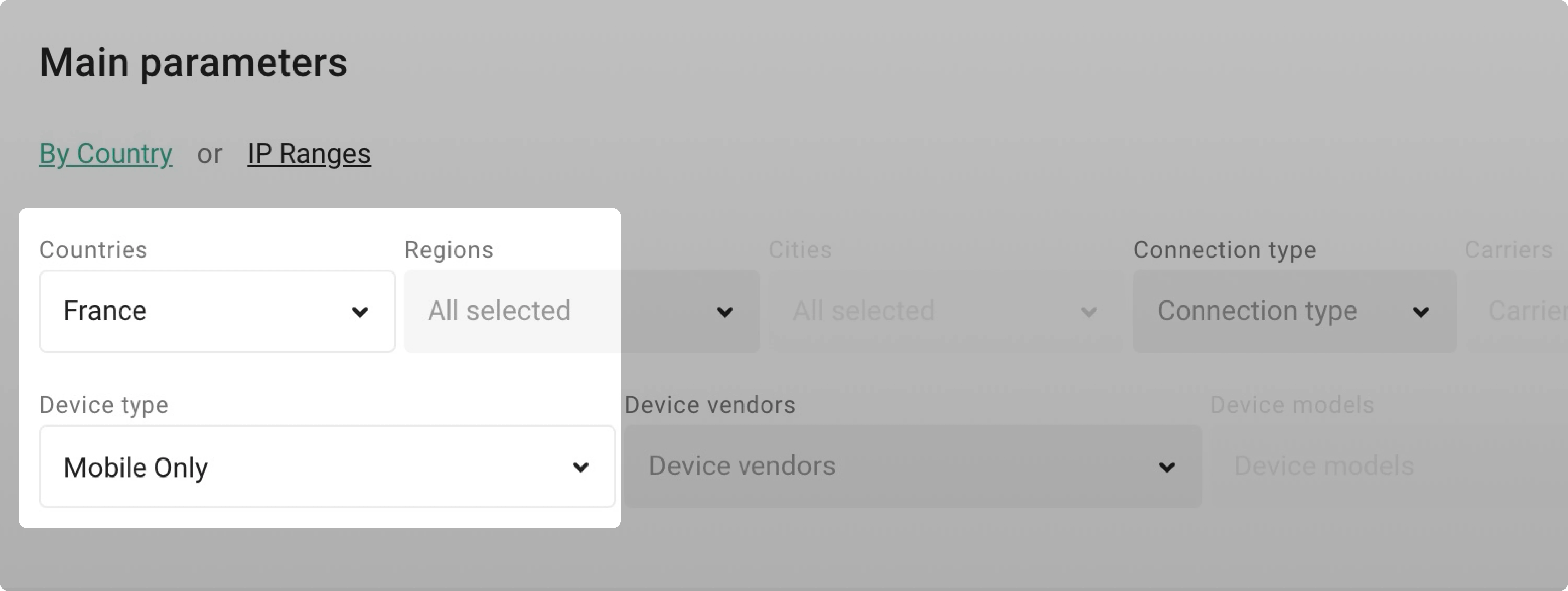Click the chevron arrow in Device type field

581,467
